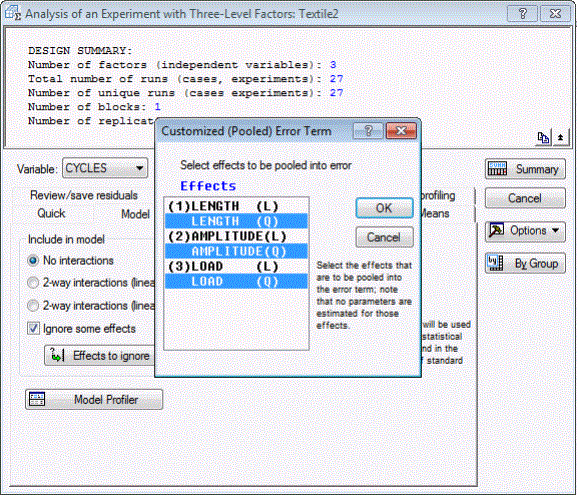Open Effects to ignore dialog

click(x=99, y=356)
